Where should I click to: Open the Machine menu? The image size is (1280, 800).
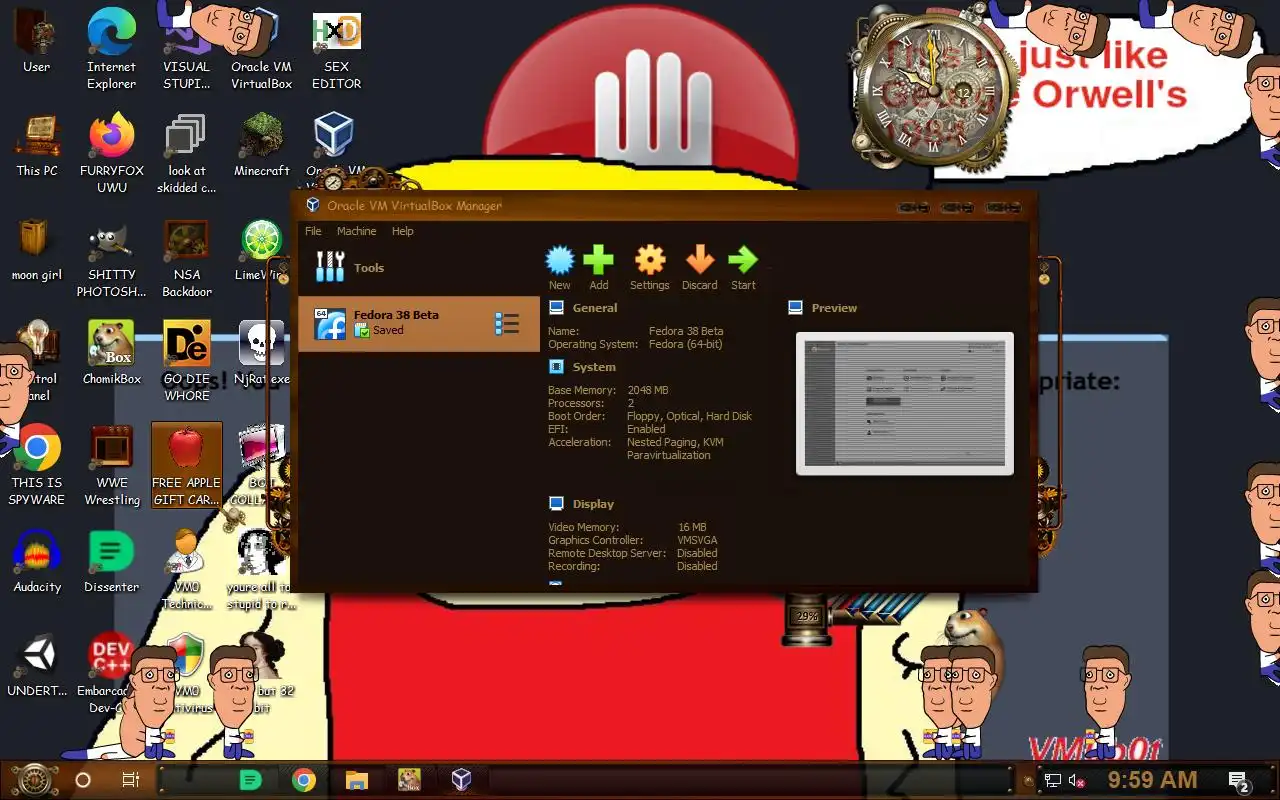356,231
